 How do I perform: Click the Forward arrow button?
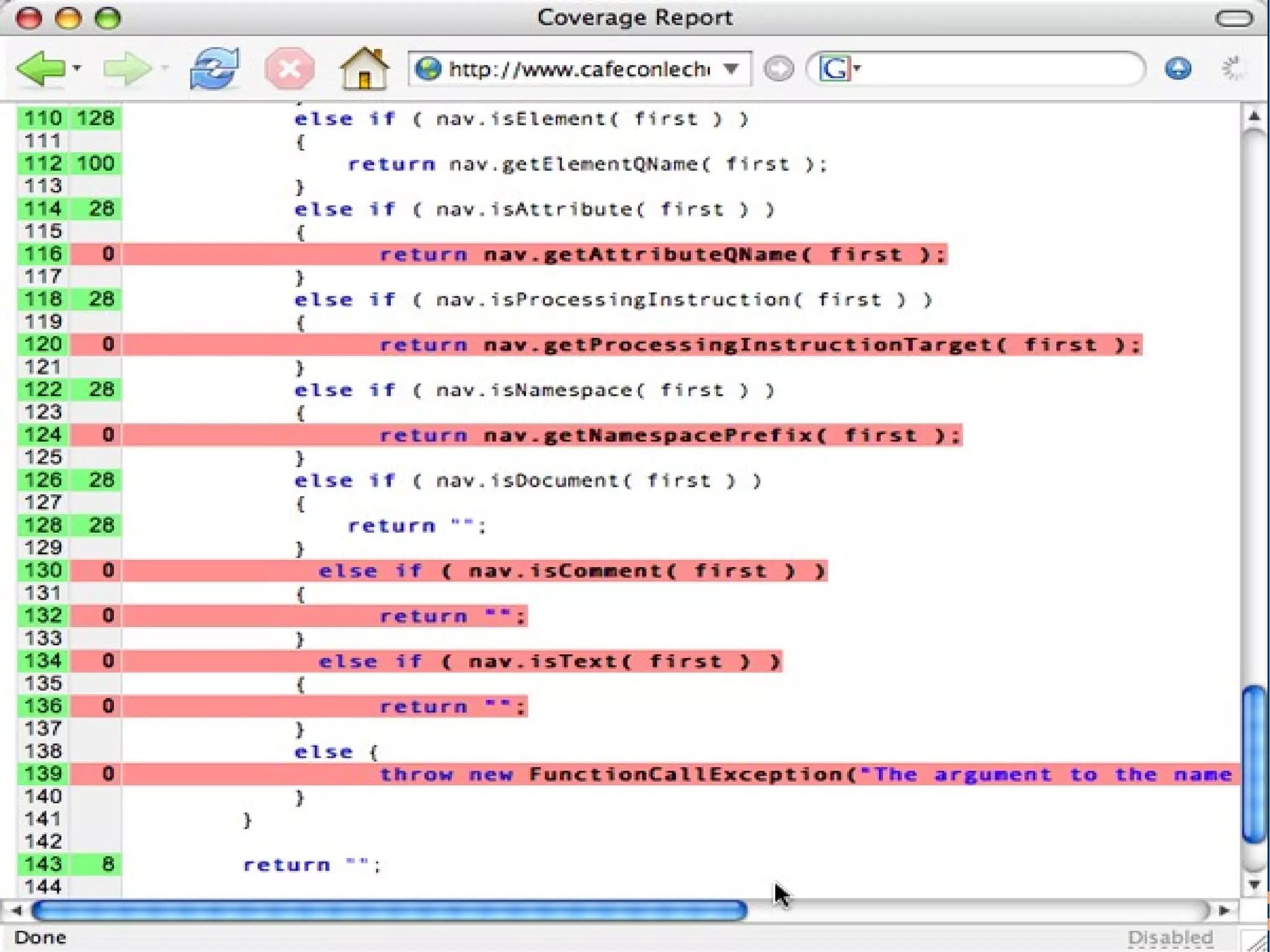(x=127, y=68)
